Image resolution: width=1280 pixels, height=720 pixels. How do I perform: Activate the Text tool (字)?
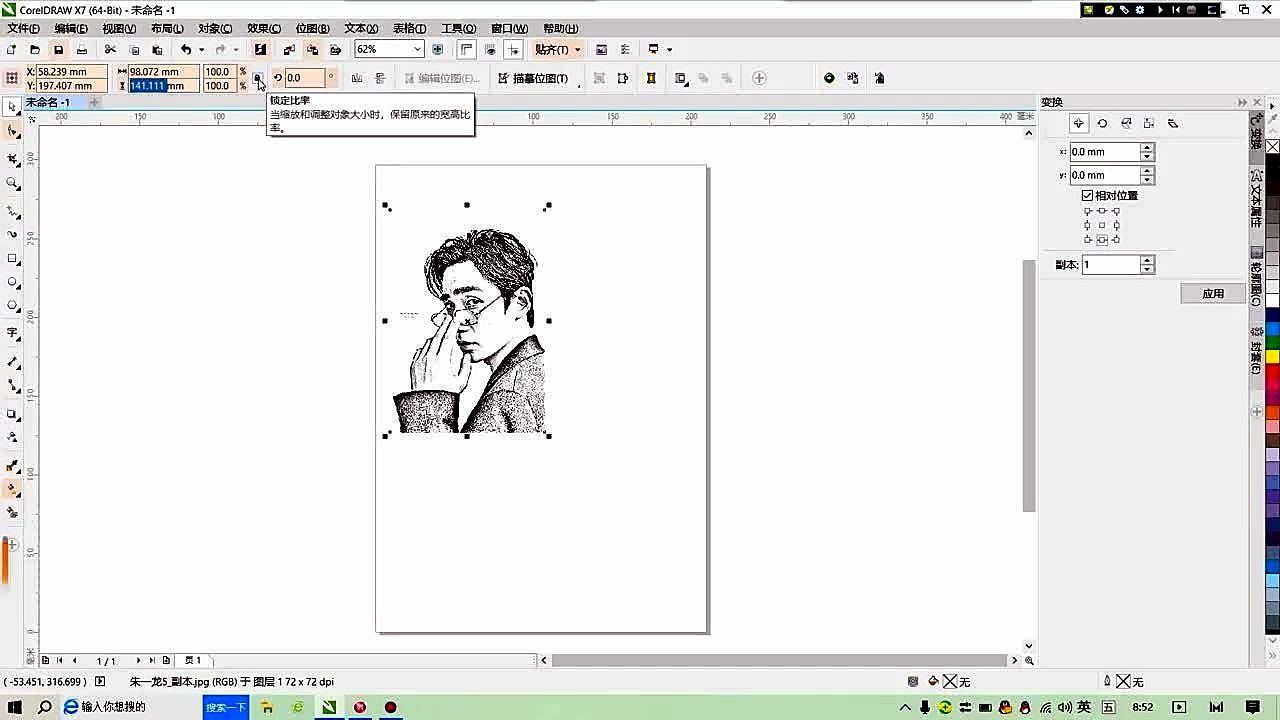[x=13, y=333]
